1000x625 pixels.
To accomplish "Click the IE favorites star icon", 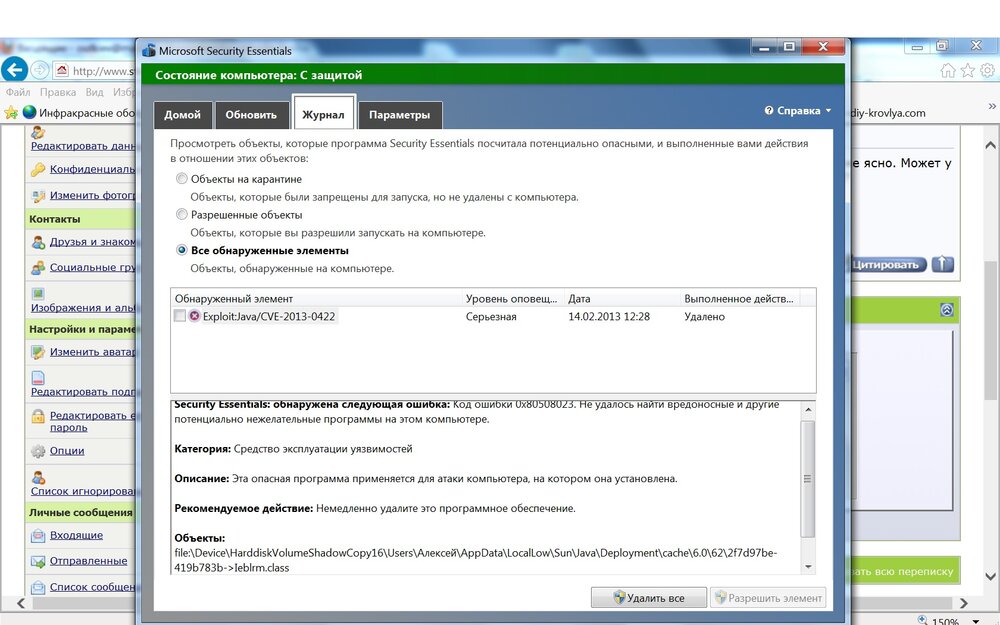I will (x=968, y=71).
